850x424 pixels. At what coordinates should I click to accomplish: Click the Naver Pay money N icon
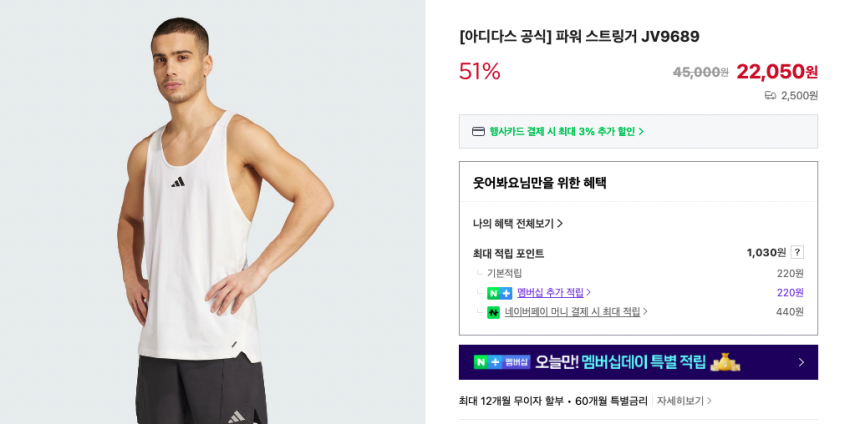click(493, 312)
